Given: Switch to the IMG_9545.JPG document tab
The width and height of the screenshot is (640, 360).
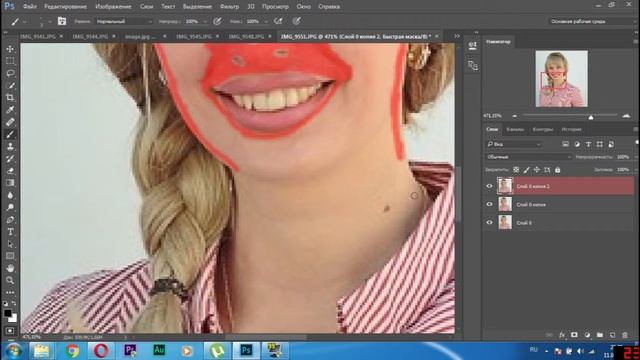Looking at the screenshot, I should (x=194, y=36).
